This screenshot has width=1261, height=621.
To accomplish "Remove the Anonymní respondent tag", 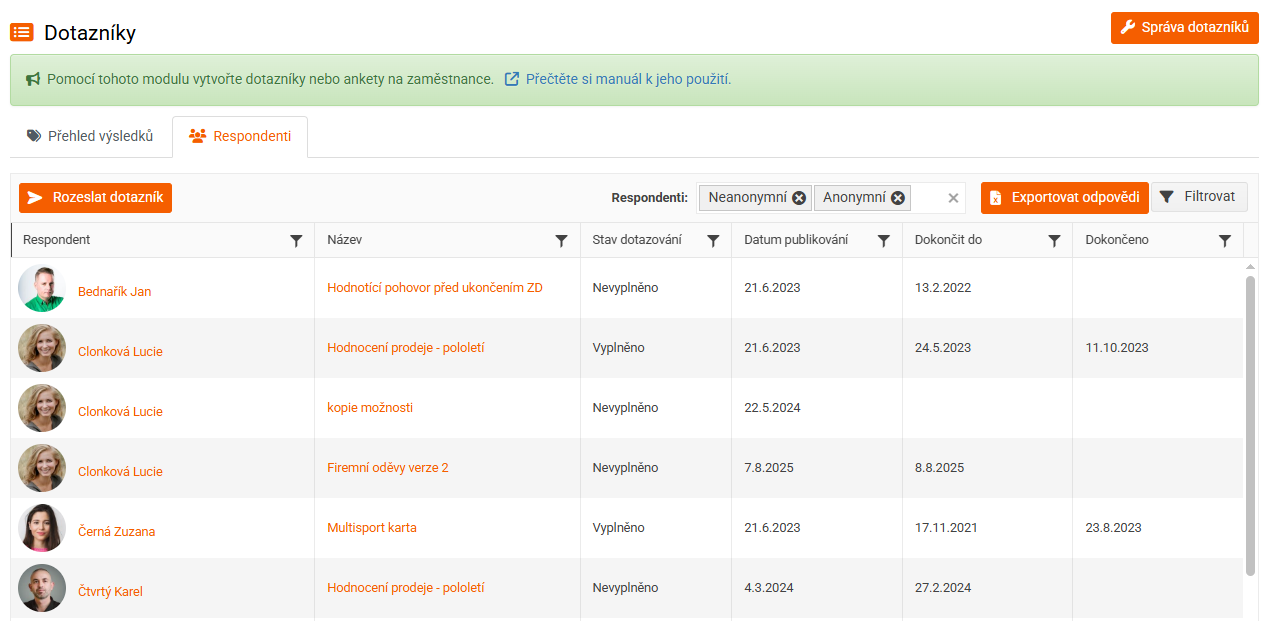I will pyautogui.click(x=898, y=198).
